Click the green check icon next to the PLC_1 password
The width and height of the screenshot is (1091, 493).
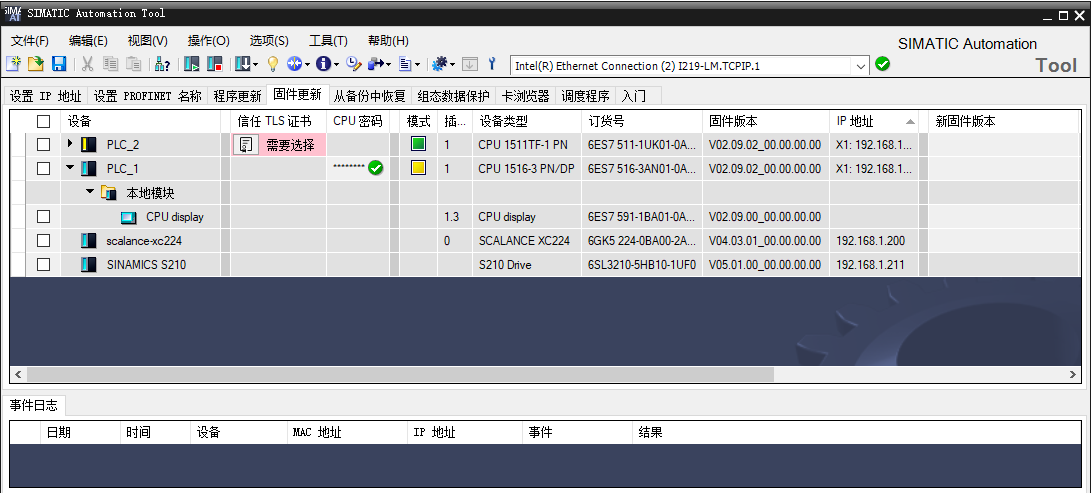click(376, 168)
